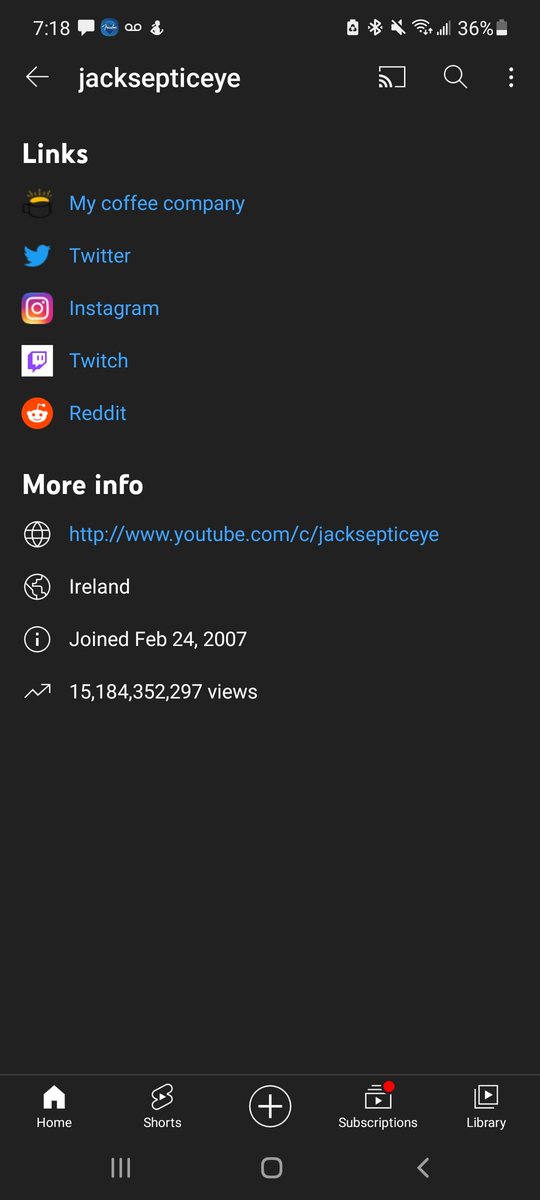
Task: Tap the globe icon beside channel URL
Action: pos(37,535)
